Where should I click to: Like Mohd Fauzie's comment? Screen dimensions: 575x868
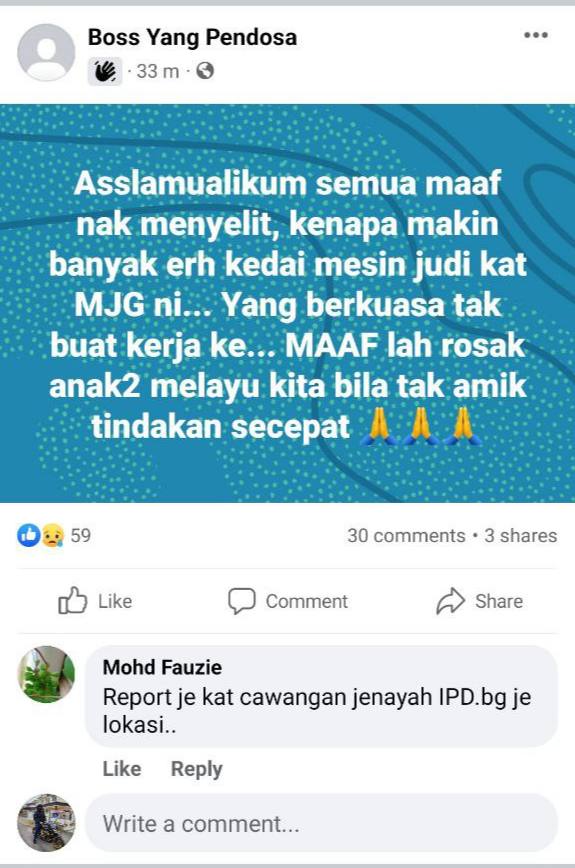[x=122, y=768]
